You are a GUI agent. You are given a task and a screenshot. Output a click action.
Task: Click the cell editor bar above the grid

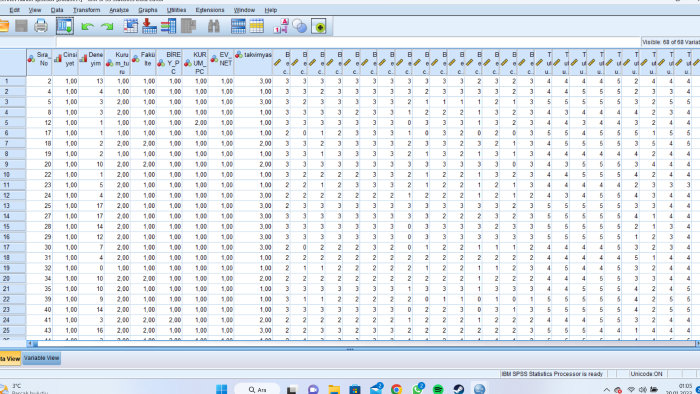click(x=348, y=42)
